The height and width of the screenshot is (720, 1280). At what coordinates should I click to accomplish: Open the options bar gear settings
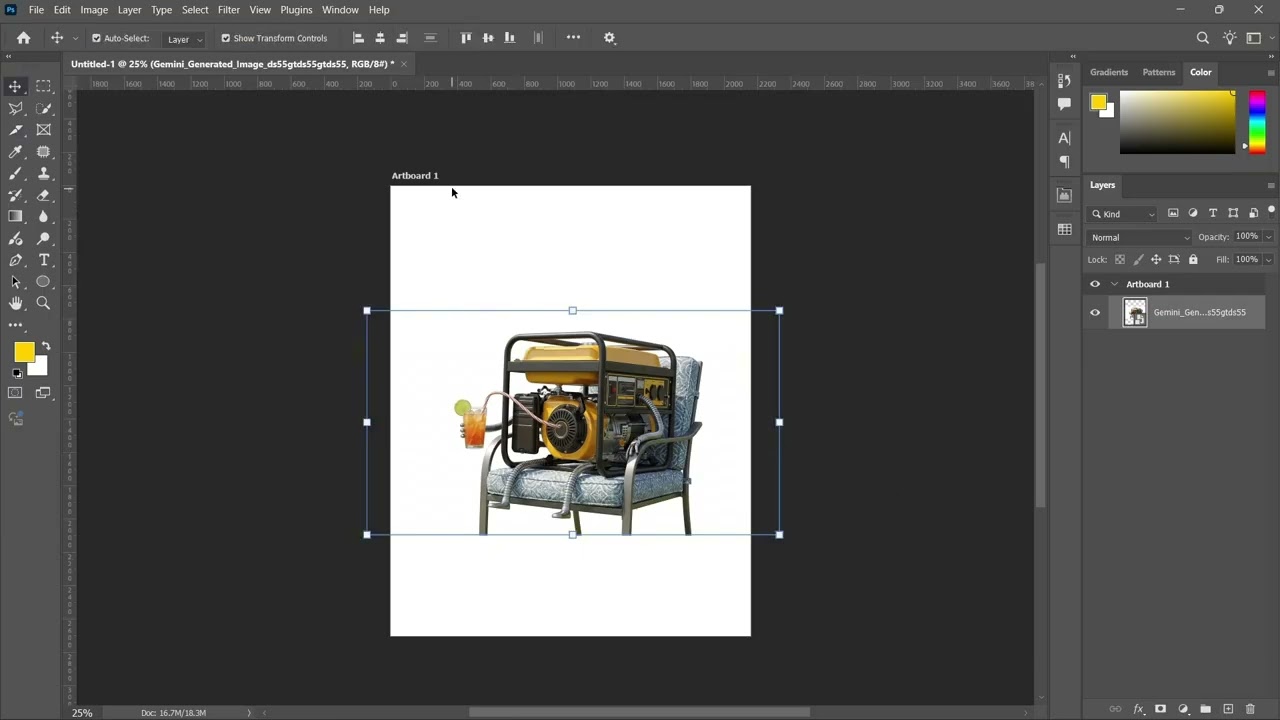tap(610, 38)
